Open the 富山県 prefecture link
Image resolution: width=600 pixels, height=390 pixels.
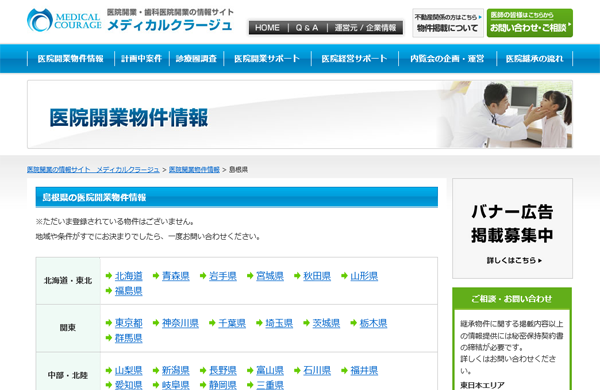[x=270, y=370]
